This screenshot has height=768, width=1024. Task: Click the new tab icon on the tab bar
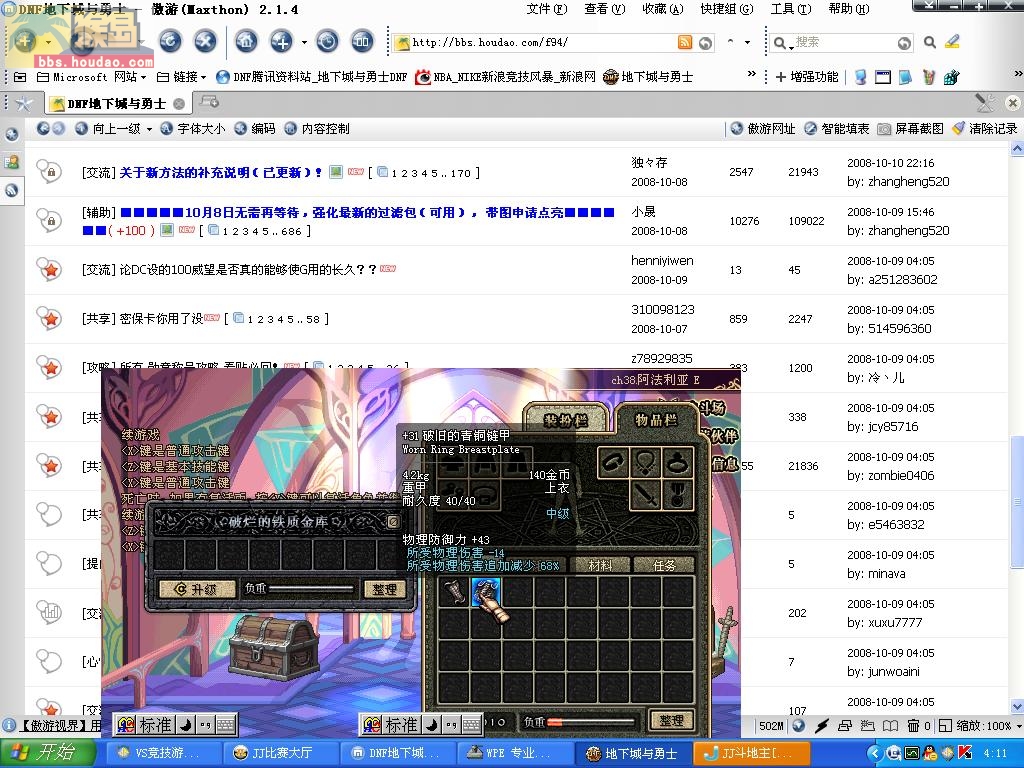(209, 102)
